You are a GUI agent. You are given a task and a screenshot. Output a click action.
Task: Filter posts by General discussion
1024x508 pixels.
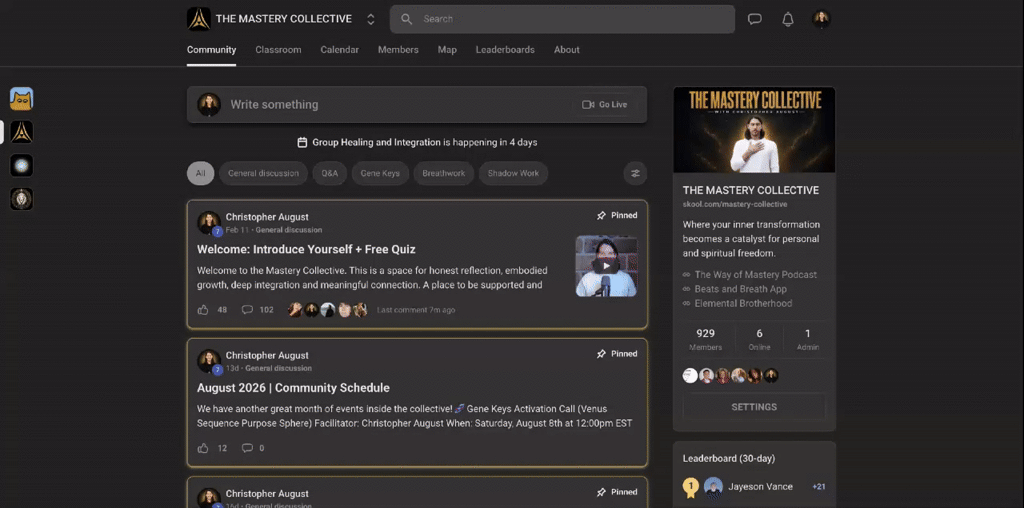click(x=263, y=173)
